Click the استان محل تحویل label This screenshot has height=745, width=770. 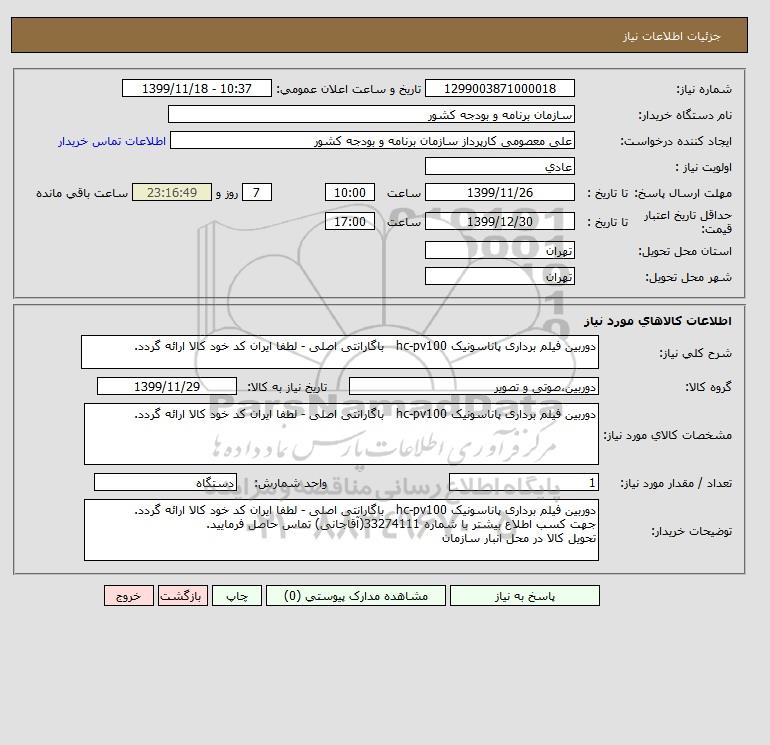tap(685, 251)
